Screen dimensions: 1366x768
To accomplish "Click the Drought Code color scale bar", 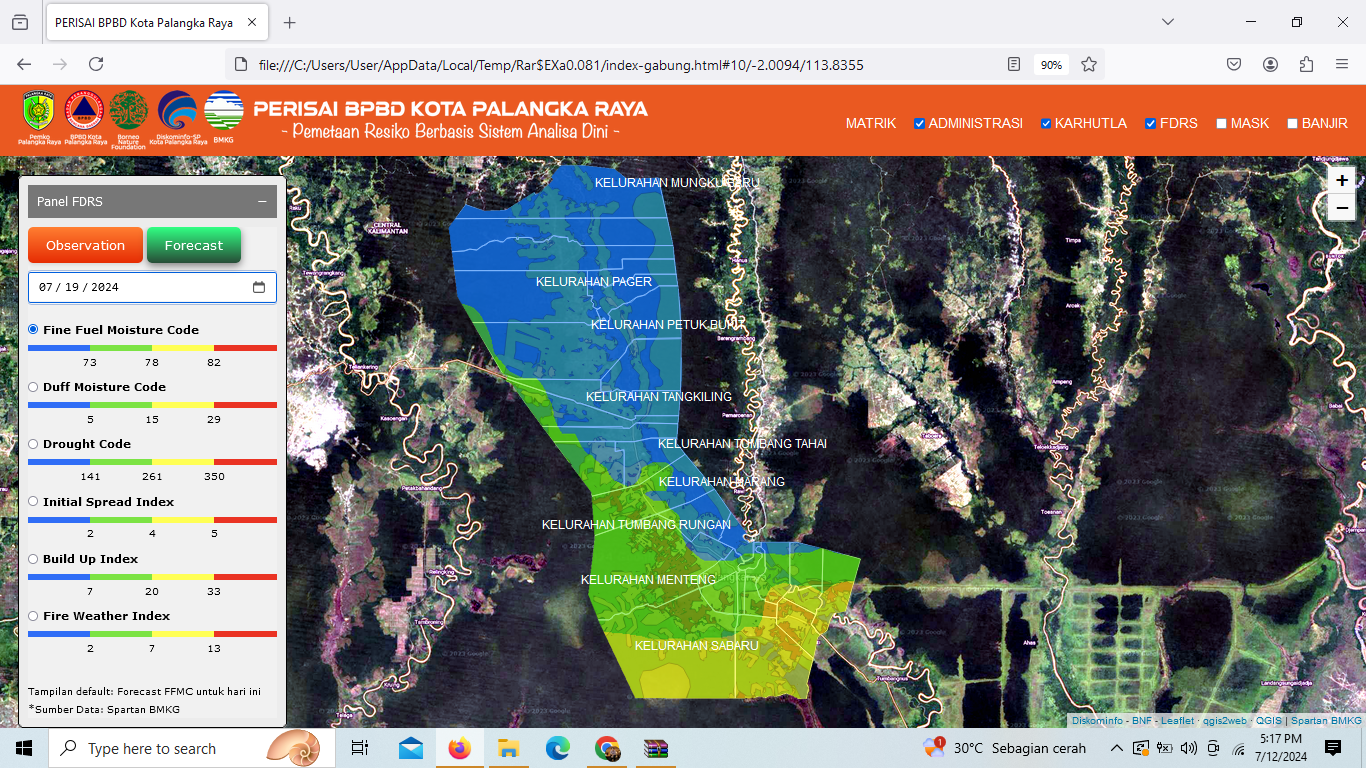I will [x=152, y=462].
